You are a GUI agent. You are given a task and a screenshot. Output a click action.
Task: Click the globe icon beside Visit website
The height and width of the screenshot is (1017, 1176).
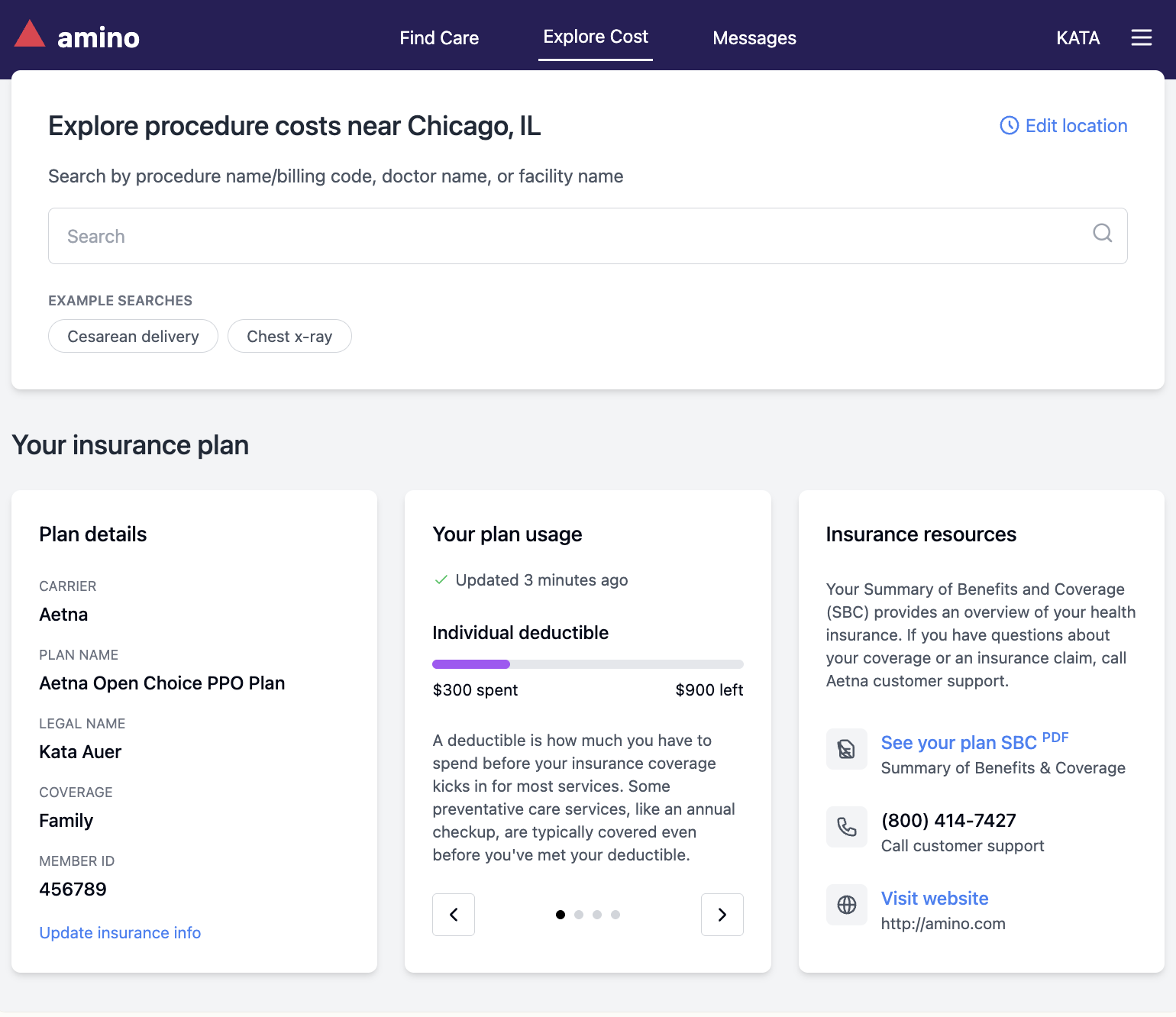(847, 905)
